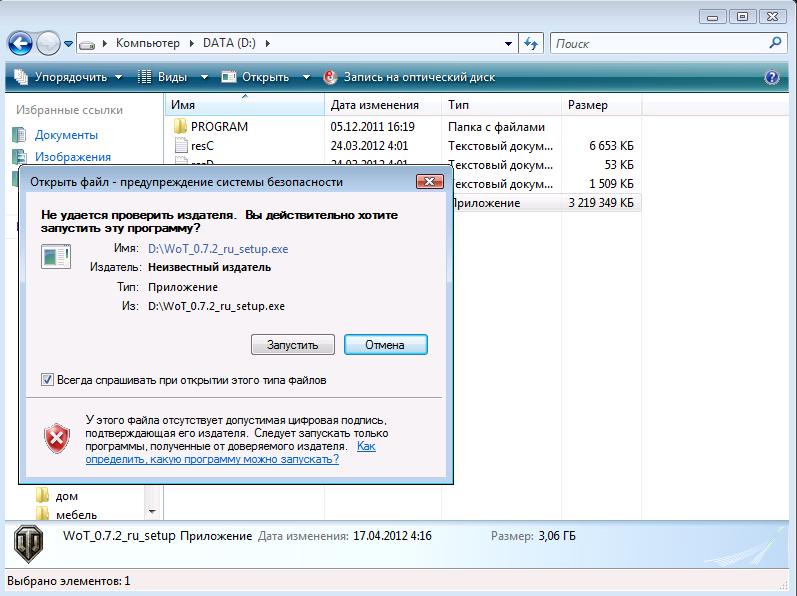Click the drive icon in address bar
The image size is (797, 596).
click(87, 45)
